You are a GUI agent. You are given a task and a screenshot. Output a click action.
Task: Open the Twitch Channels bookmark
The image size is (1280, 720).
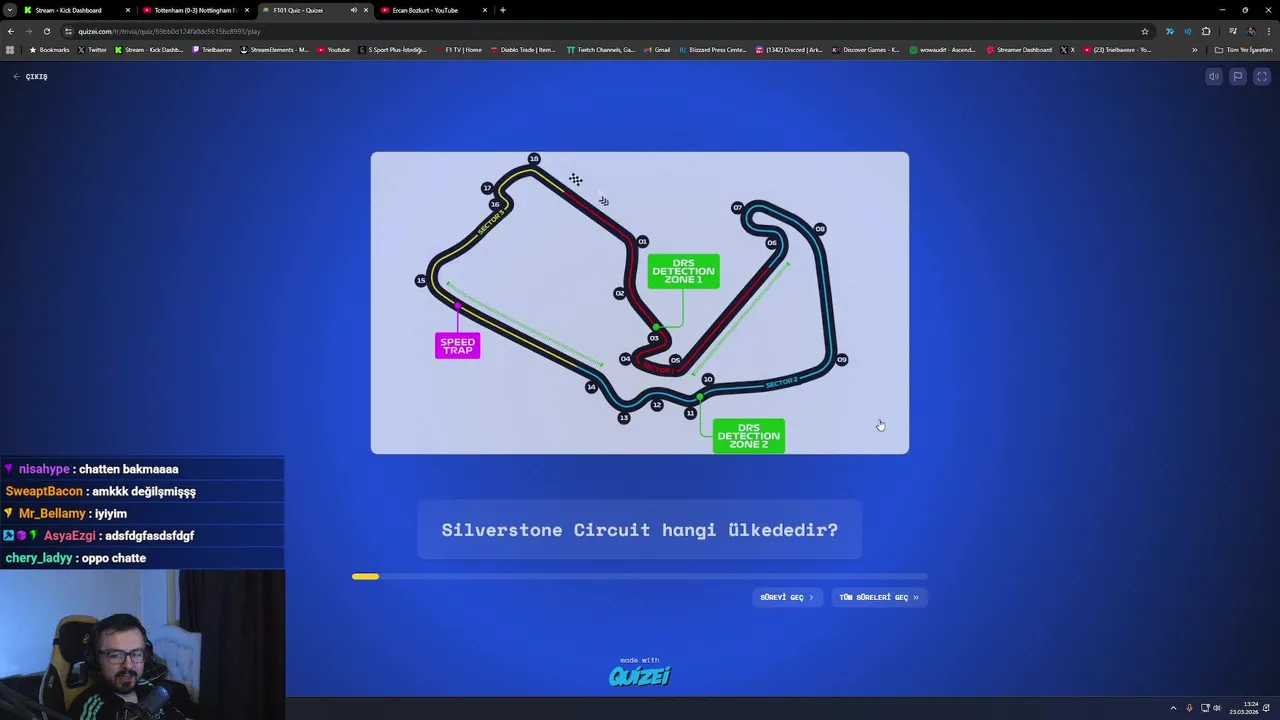[x=600, y=50]
